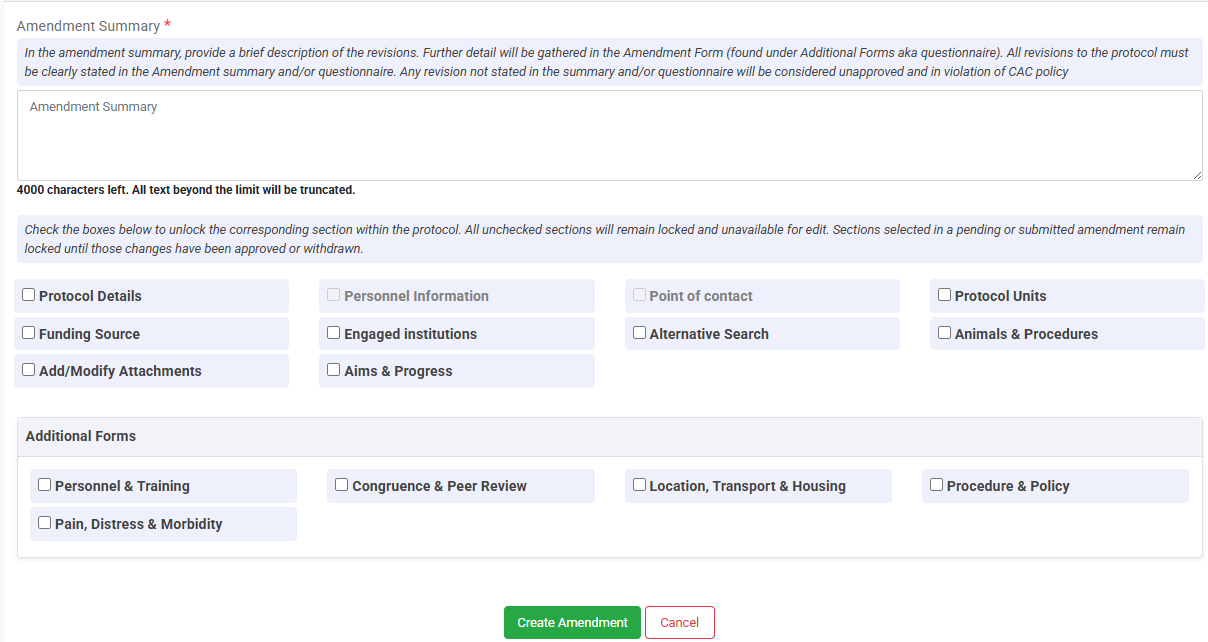Check the Alternative Search box

tap(639, 331)
